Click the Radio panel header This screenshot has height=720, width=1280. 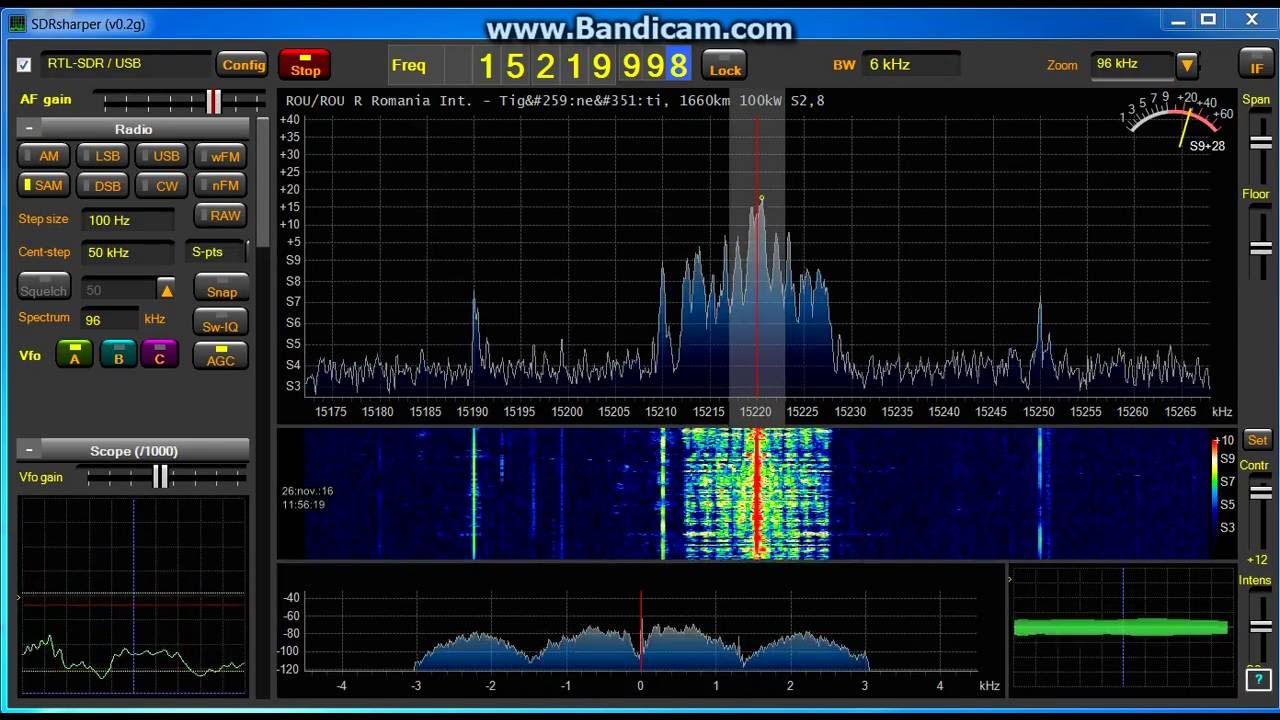tap(133, 129)
